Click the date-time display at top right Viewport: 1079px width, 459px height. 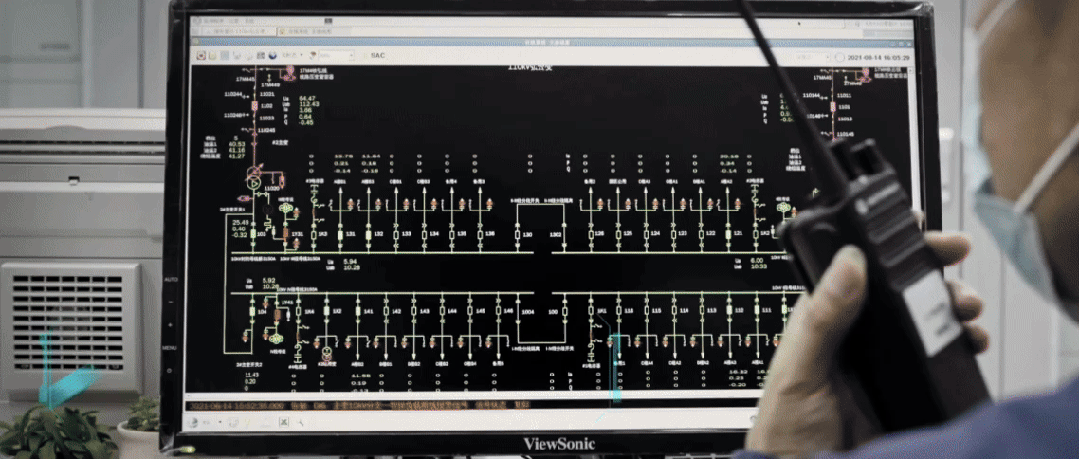coord(878,58)
